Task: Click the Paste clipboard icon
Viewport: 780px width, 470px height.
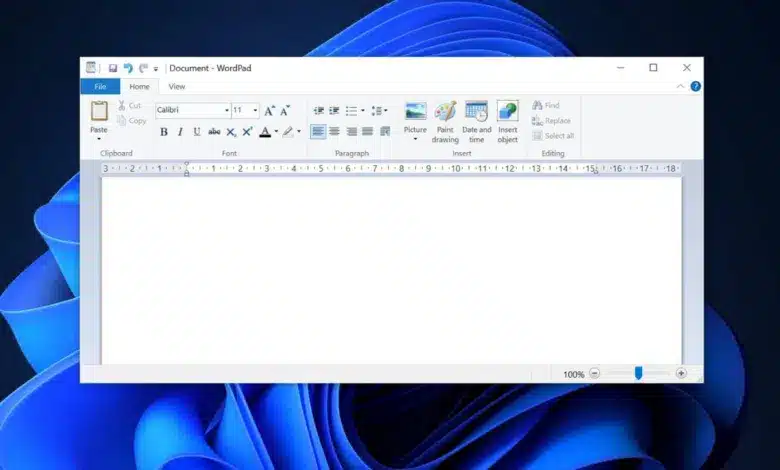Action: tap(99, 111)
